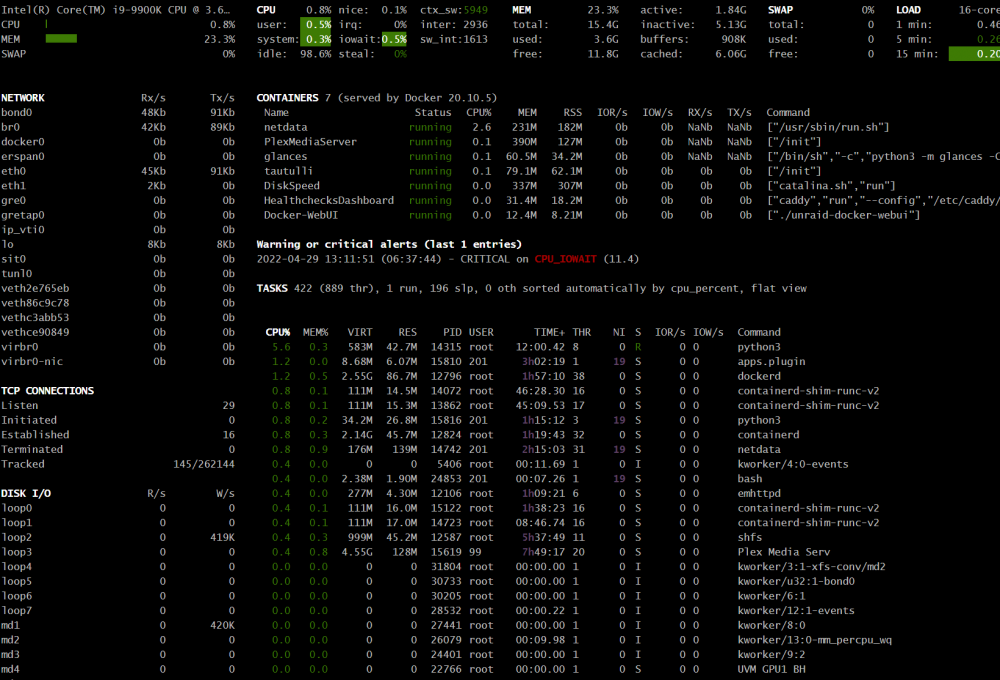
Task: Click the UVM GPU1 BH process
Action: [771, 669]
